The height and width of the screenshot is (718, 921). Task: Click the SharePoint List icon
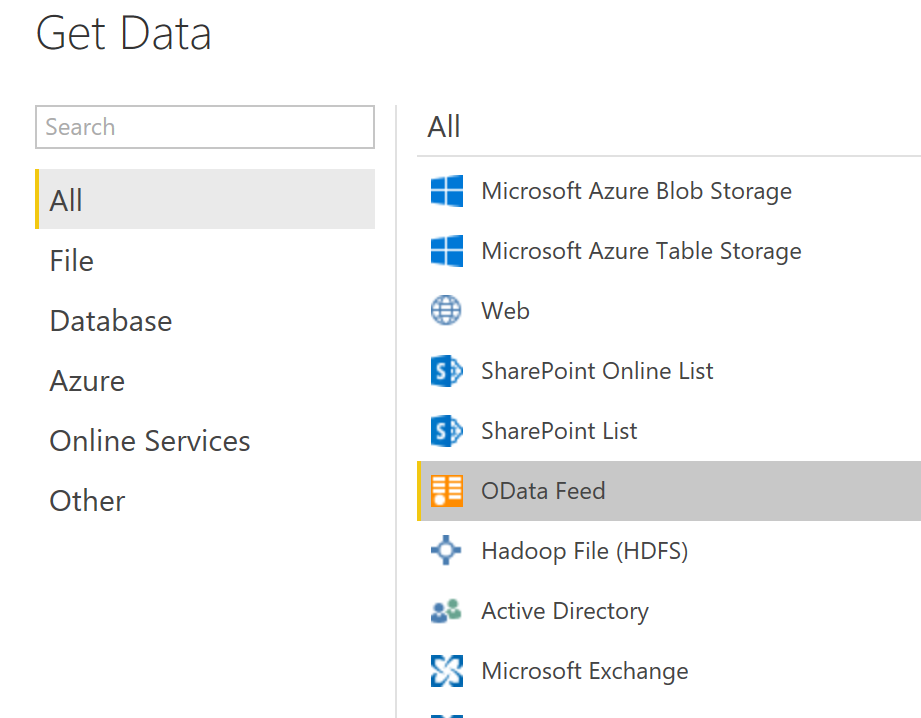(446, 431)
